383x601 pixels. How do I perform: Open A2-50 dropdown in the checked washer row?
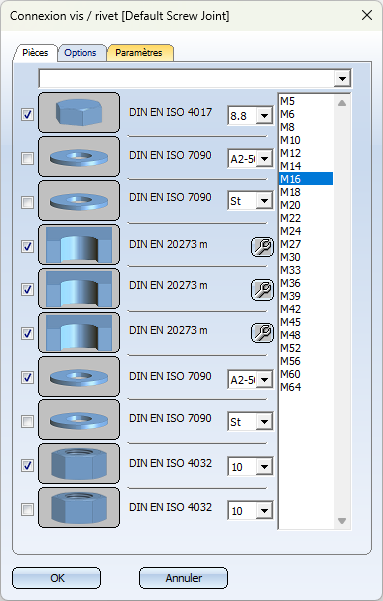pyautogui.click(x=265, y=380)
